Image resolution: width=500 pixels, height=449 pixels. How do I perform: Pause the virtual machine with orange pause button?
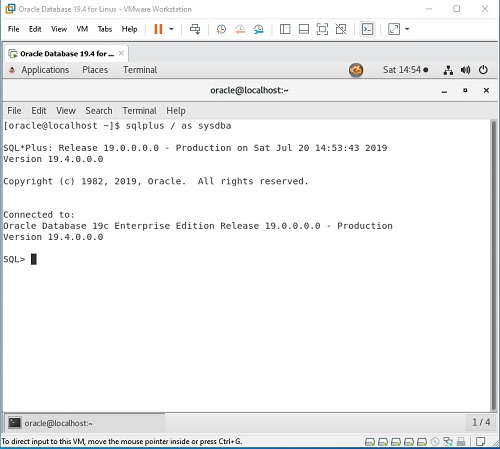(x=158, y=29)
